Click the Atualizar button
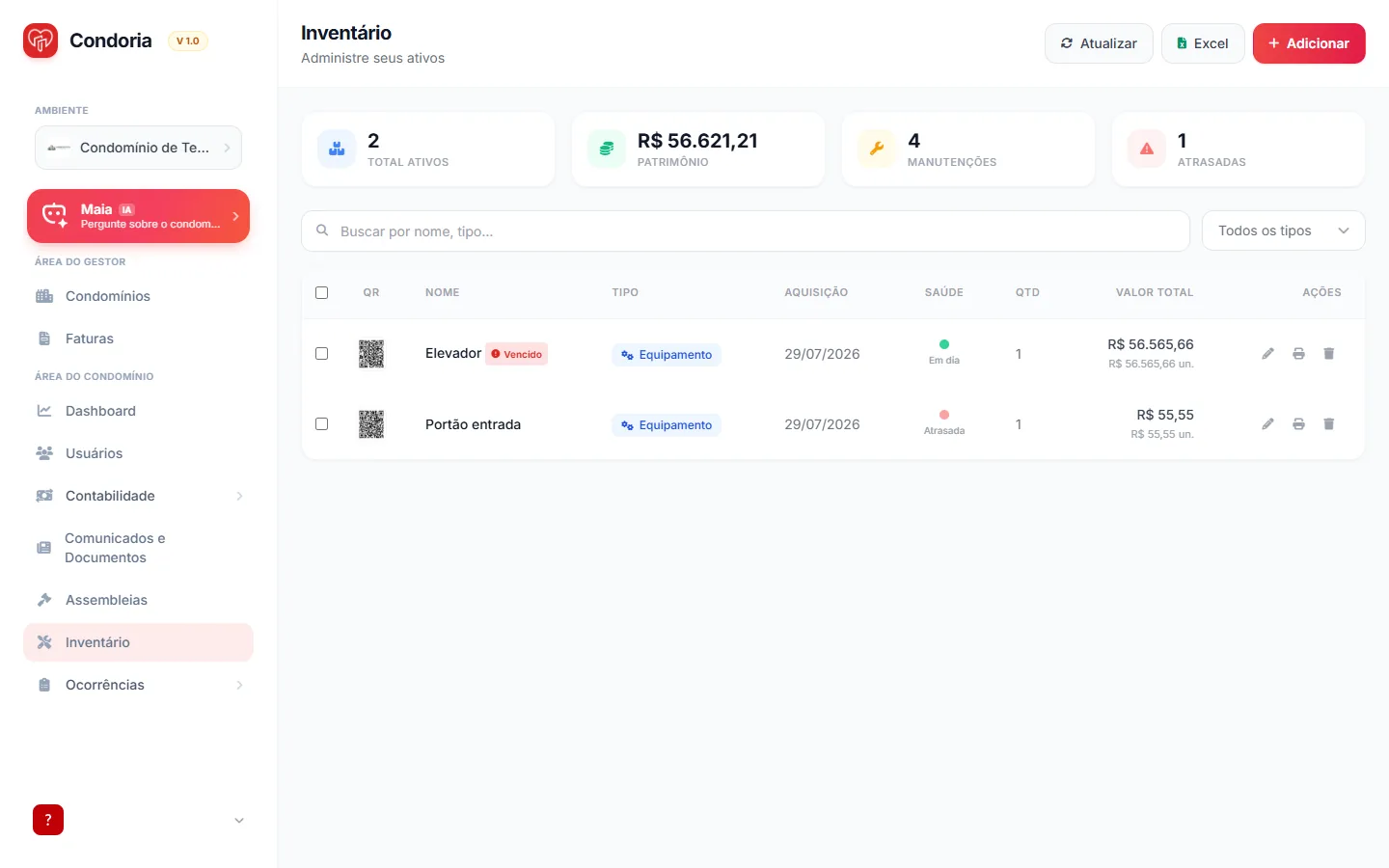This screenshot has height=868, width=1389. point(1099,43)
